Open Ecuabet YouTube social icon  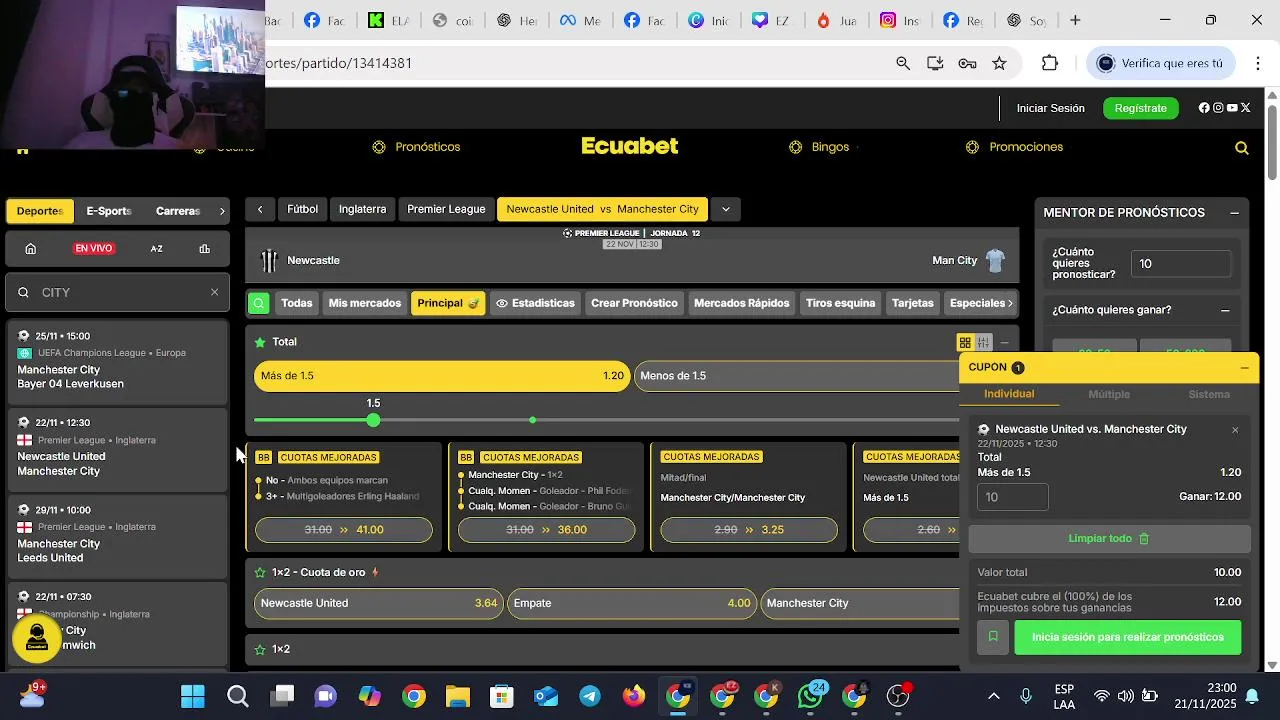tap(1232, 108)
